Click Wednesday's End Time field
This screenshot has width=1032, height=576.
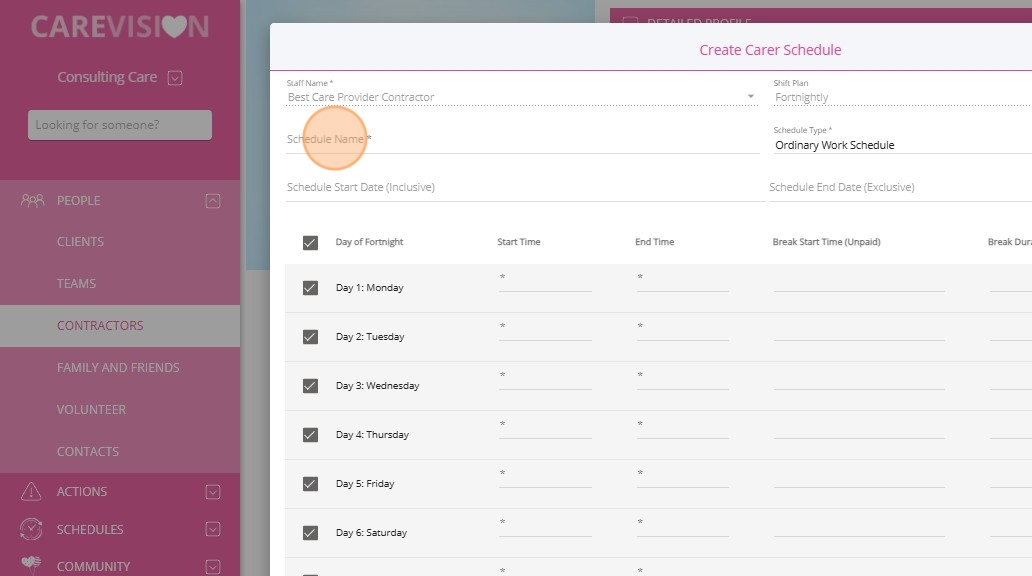[x=683, y=380]
